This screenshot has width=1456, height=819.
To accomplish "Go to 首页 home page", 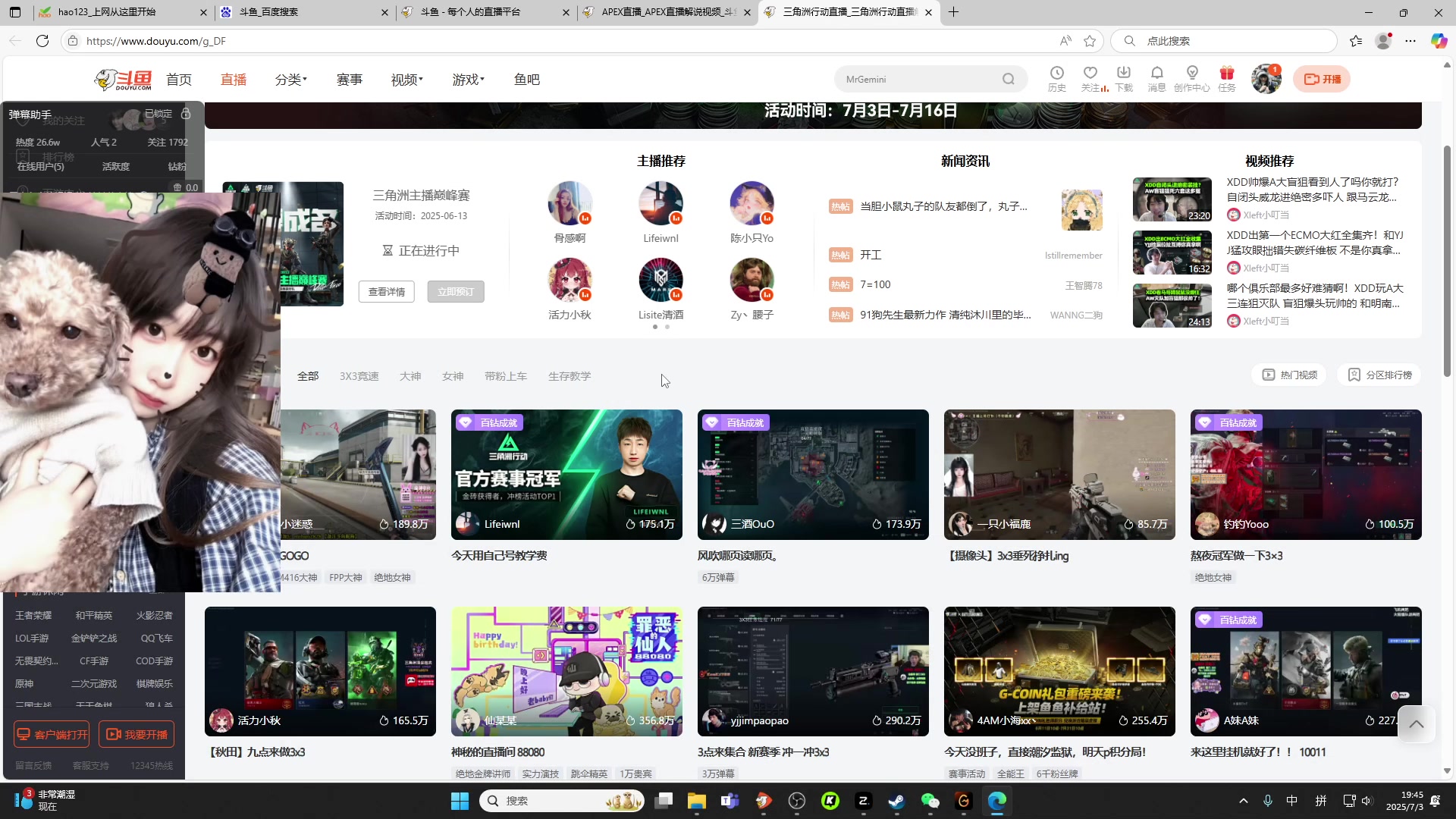I will (x=179, y=80).
